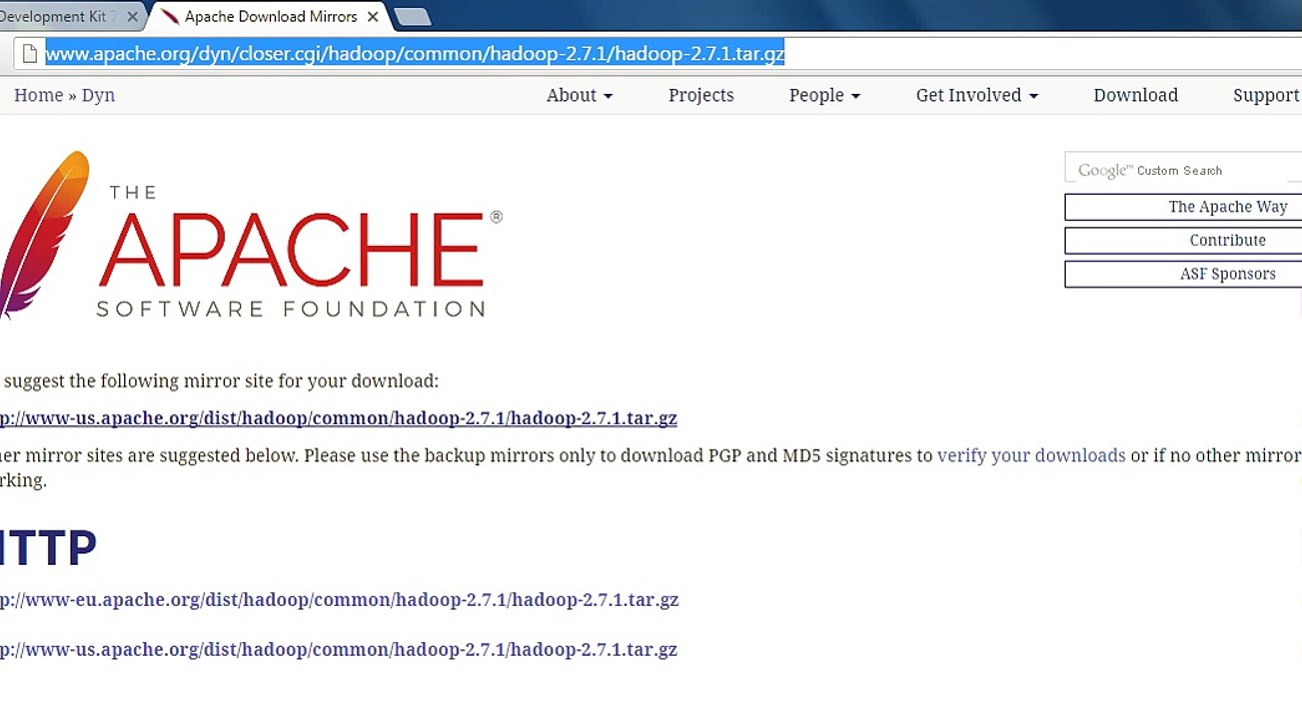Open the Projects nav item
The width and height of the screenshot is (1302, 720).
[701, 95]
